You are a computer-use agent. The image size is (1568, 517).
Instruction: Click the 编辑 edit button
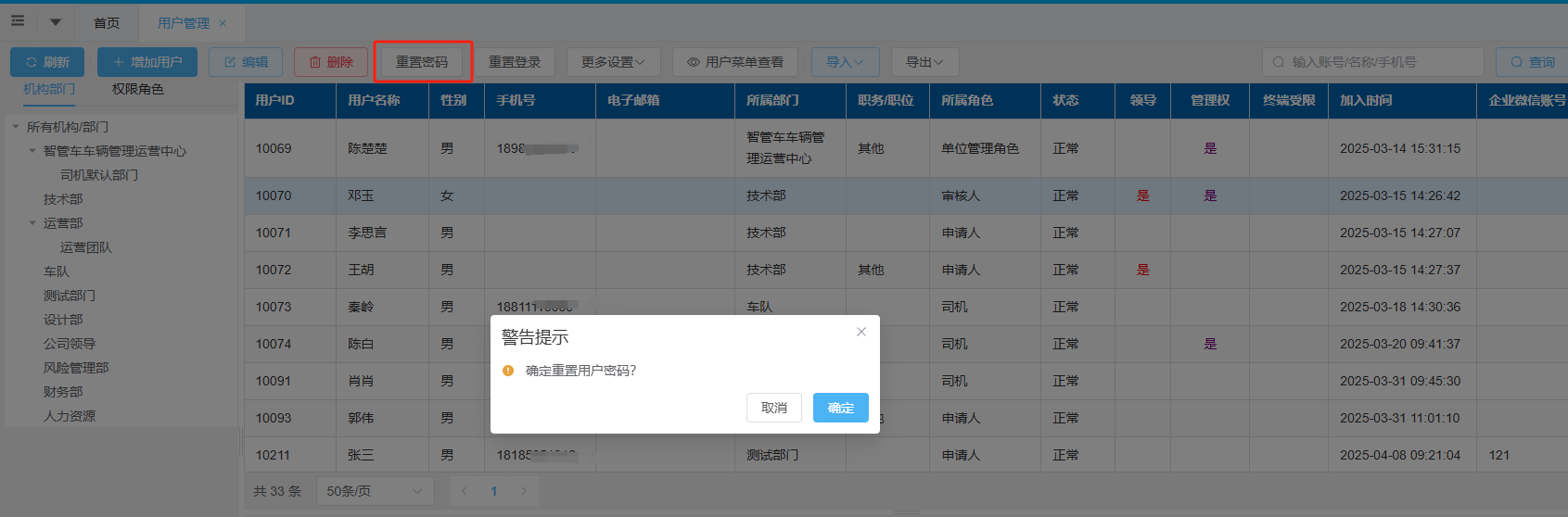(x=246, y=62)
